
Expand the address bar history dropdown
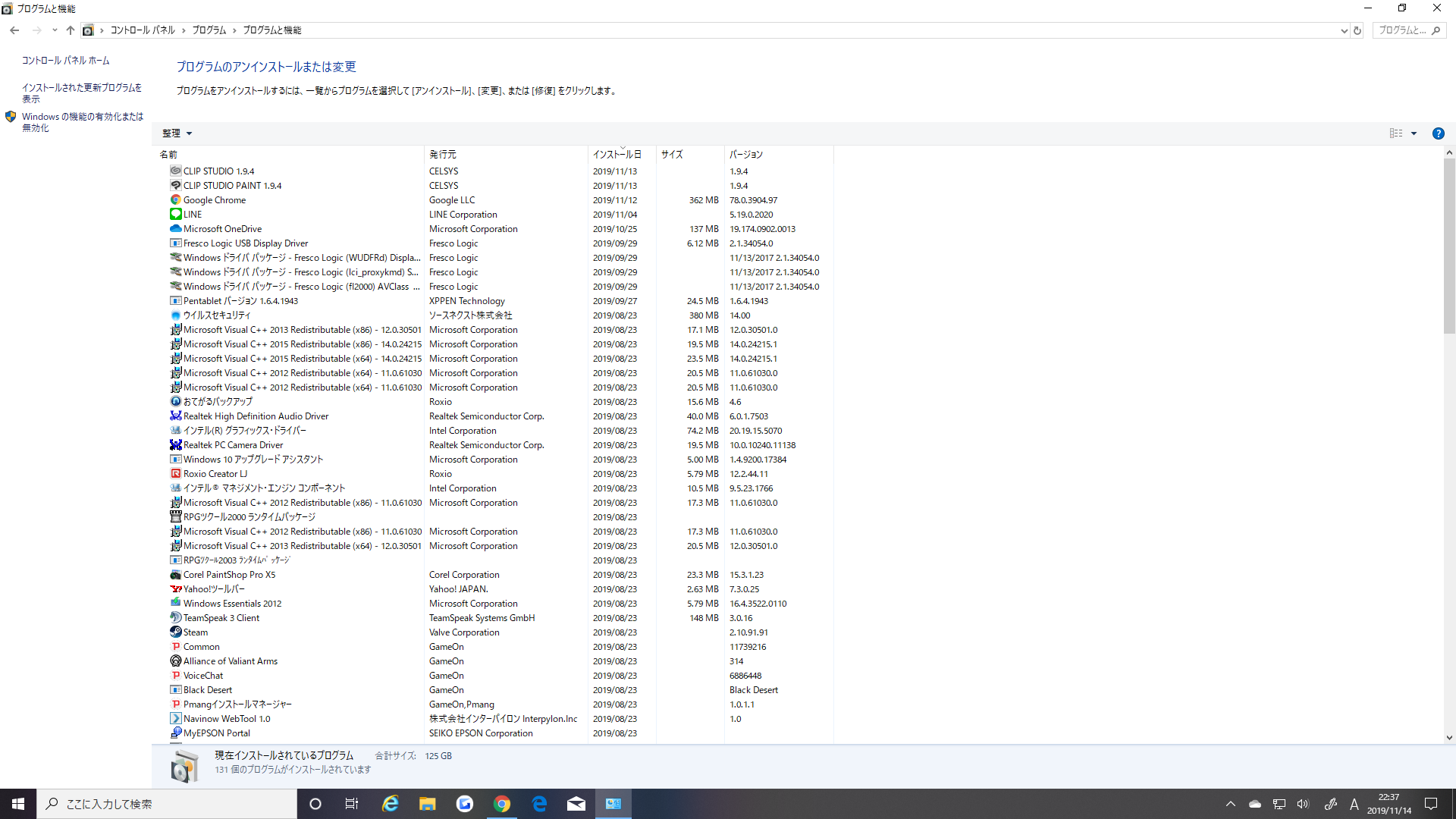(1344, 30)
